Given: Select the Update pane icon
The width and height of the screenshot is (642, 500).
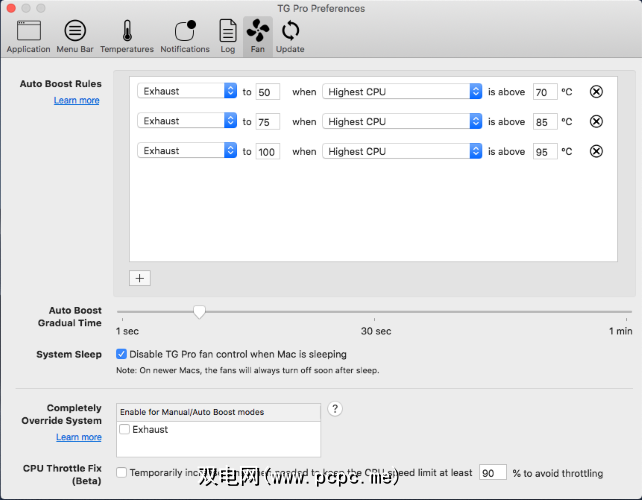Looking at the screenshot, I should pos(290,36).
